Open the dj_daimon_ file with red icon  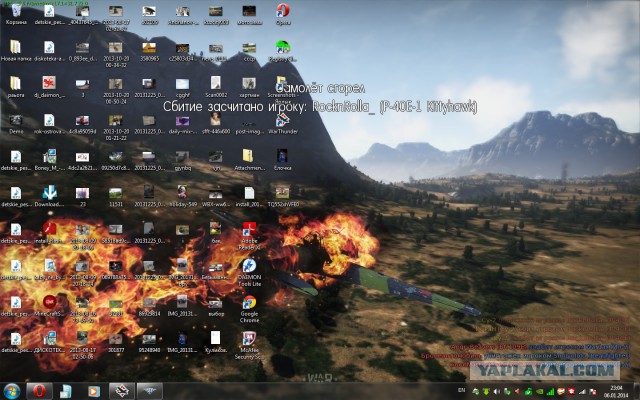click(49, 87)
